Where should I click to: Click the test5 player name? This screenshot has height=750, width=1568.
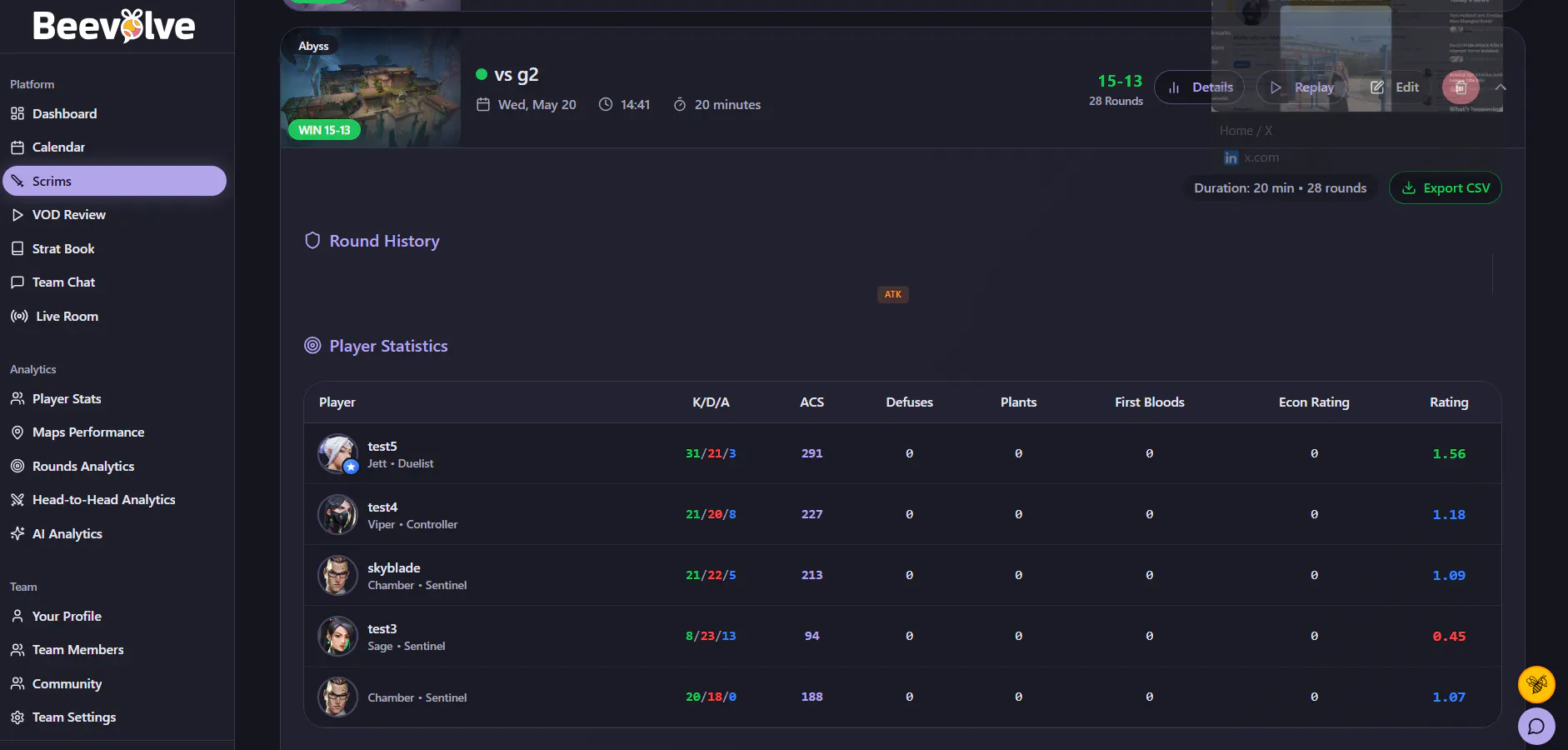tap(382, 447)
